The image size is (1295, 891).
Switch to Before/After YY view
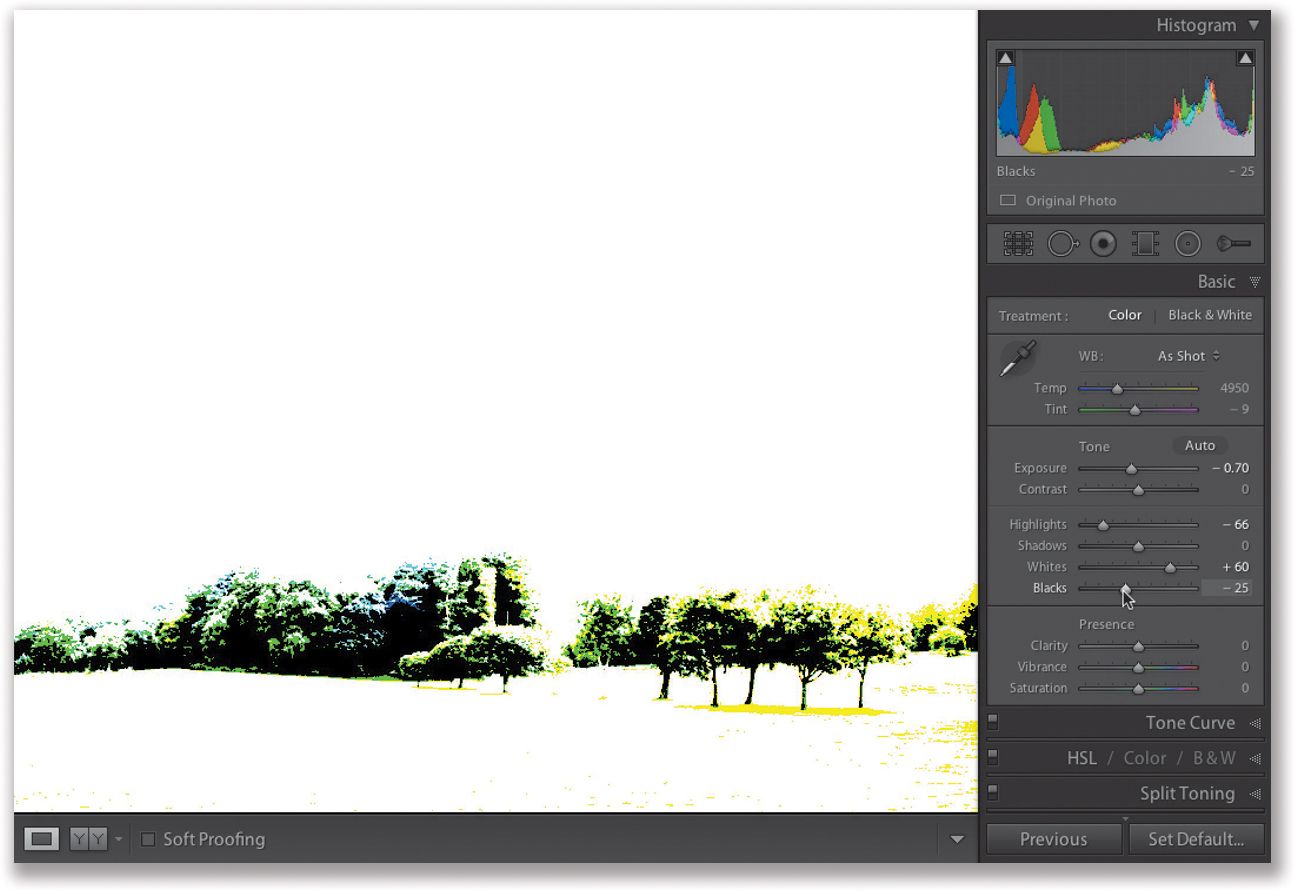pos(86,839)
